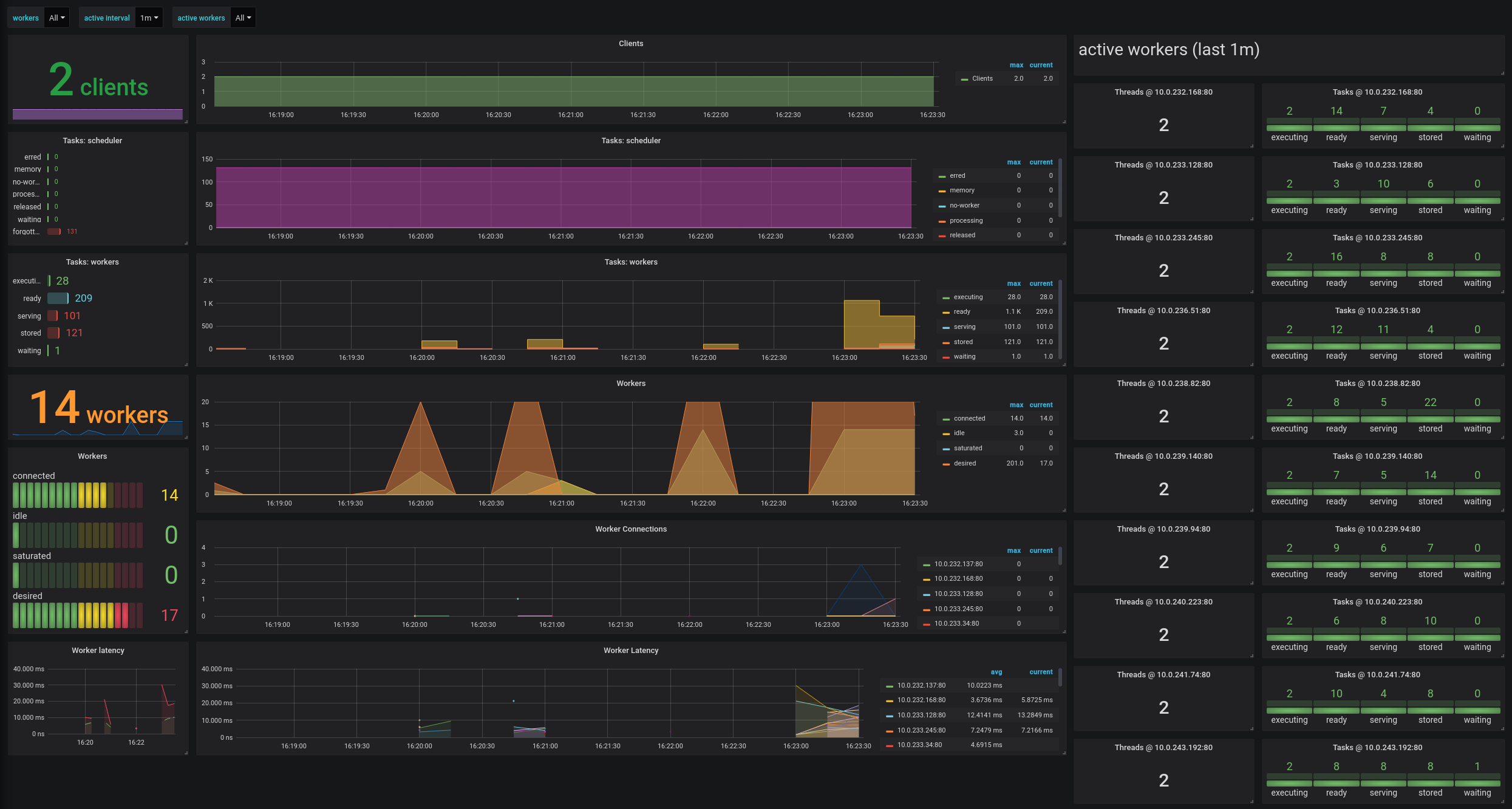1512x809 pixels.
Task: Open the workers variable dropdown
Action: click(57, 18)
